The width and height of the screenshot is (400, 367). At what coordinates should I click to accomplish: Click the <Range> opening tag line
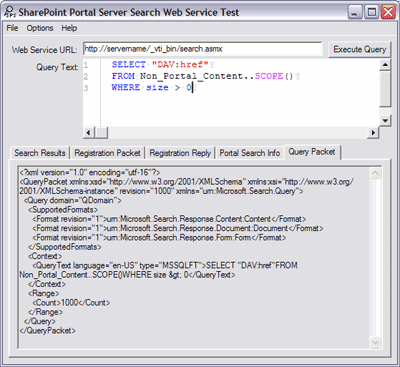click(x=44, y=294)
